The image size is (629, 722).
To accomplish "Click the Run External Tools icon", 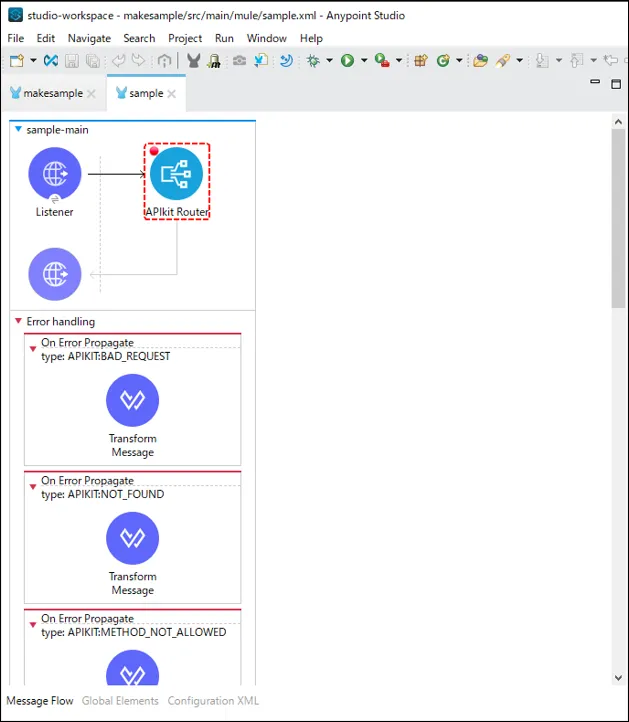I will click(382, 60).
